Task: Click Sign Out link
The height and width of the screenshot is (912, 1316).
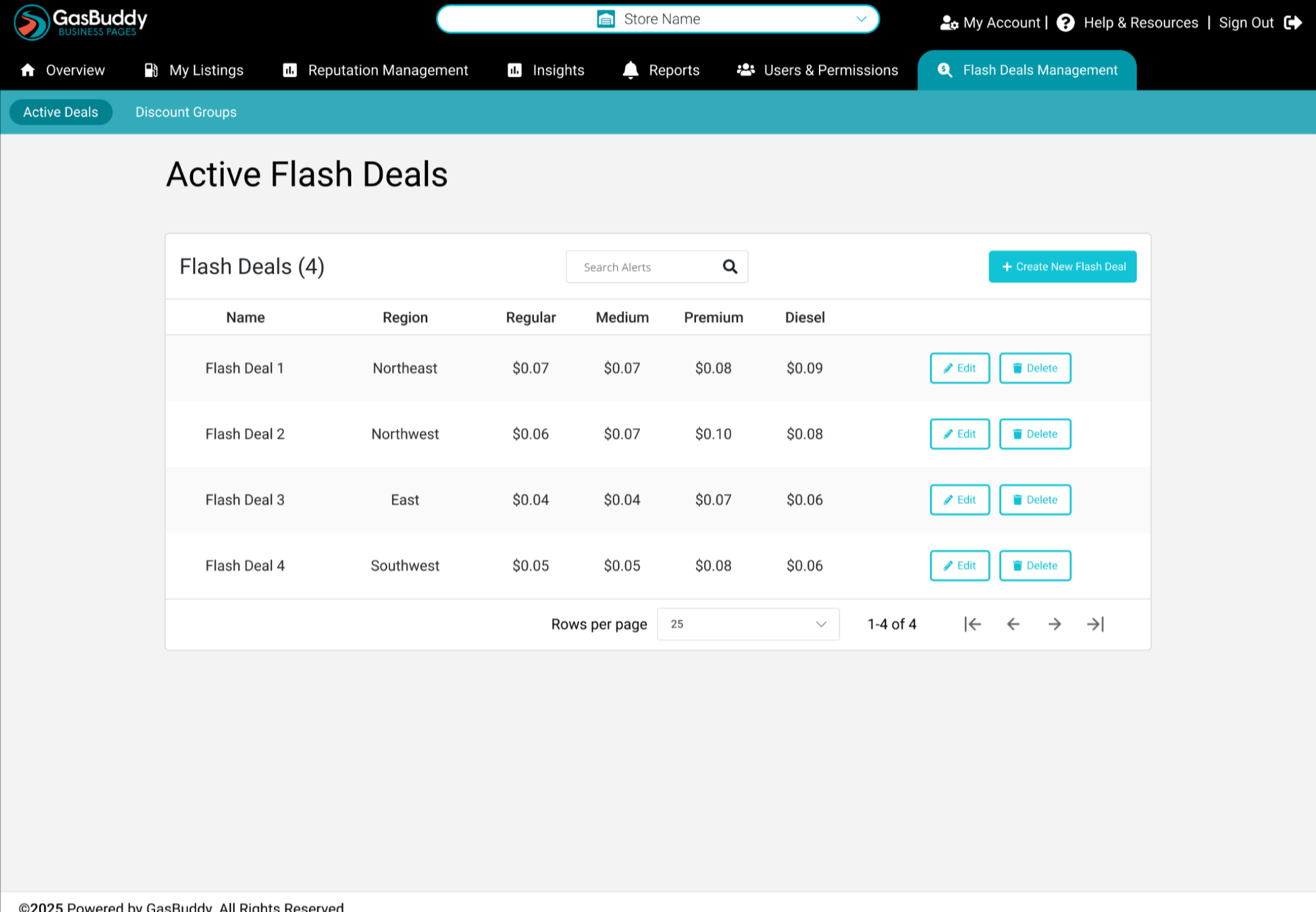Action: coord(1246,22)
